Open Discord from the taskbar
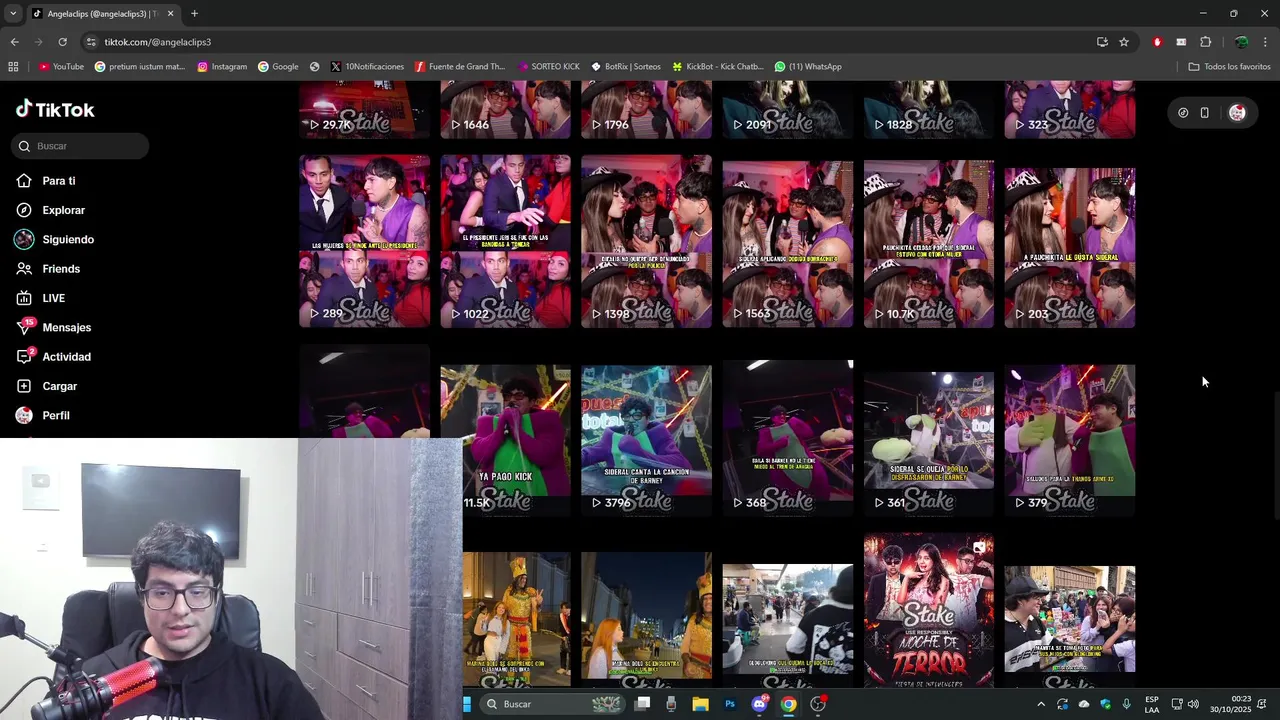 (x=760, y=704)
